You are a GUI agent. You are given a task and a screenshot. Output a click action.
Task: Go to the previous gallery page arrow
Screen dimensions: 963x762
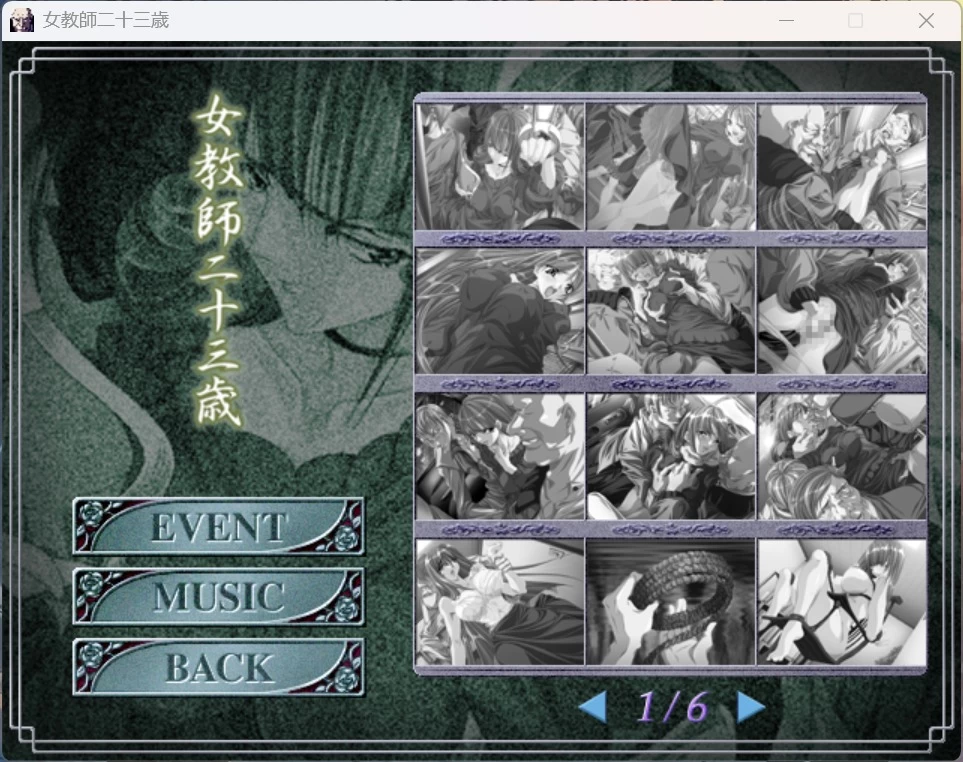tap(593, 707)
